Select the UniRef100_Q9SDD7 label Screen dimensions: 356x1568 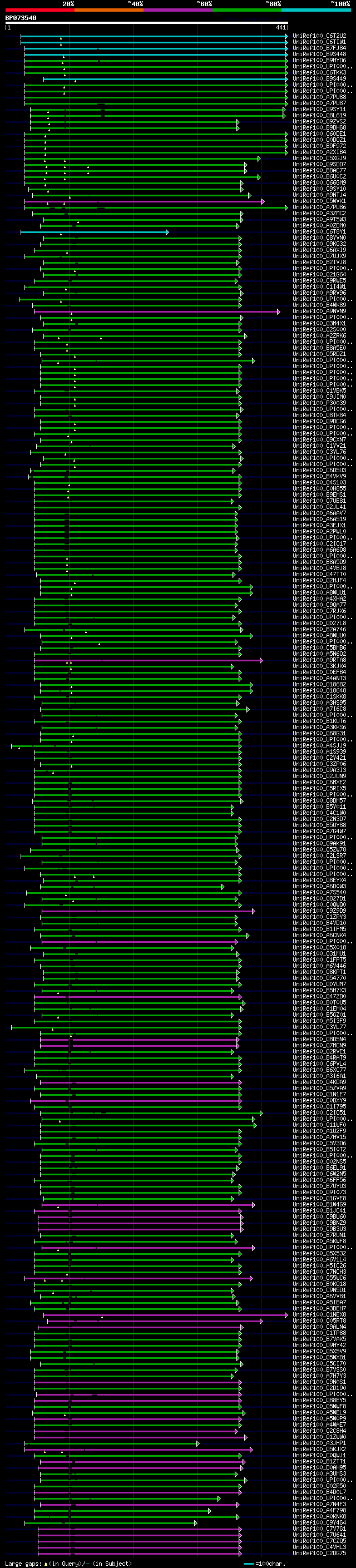319,164
